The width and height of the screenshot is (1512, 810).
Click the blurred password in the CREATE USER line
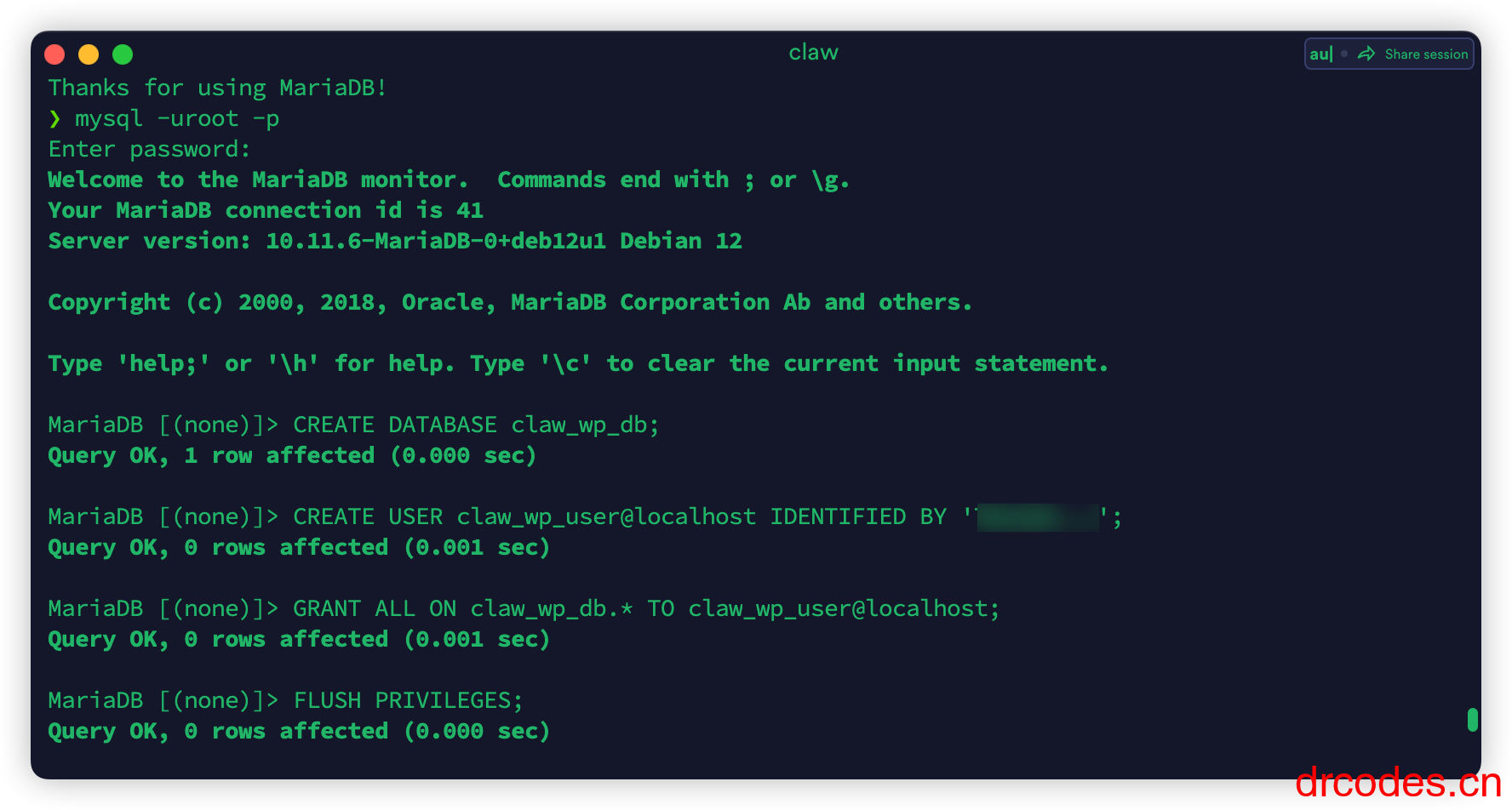pos(1038,517)
